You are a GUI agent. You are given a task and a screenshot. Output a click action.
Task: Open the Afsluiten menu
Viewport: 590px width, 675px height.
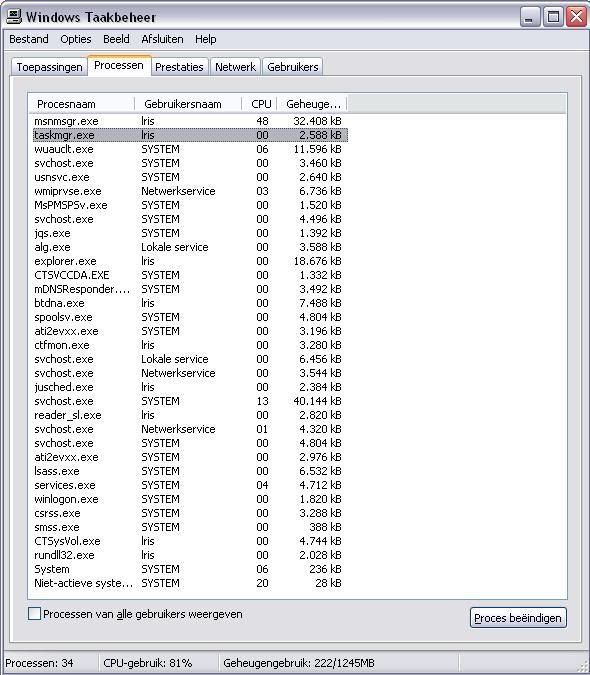point(162,39)
